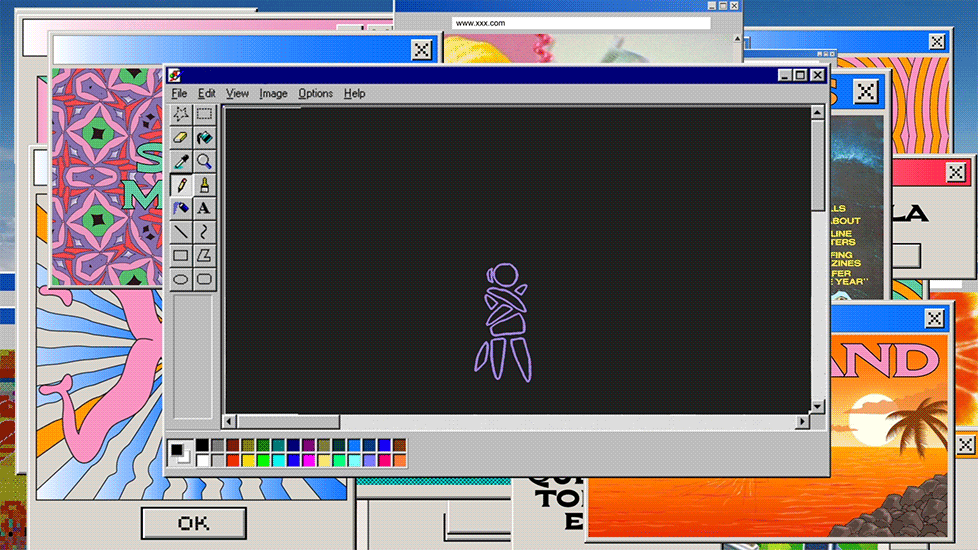The width and height of the screenshot is (978, 550).
Task: Choose the bright red palette swatch
Action: point(233,460)
